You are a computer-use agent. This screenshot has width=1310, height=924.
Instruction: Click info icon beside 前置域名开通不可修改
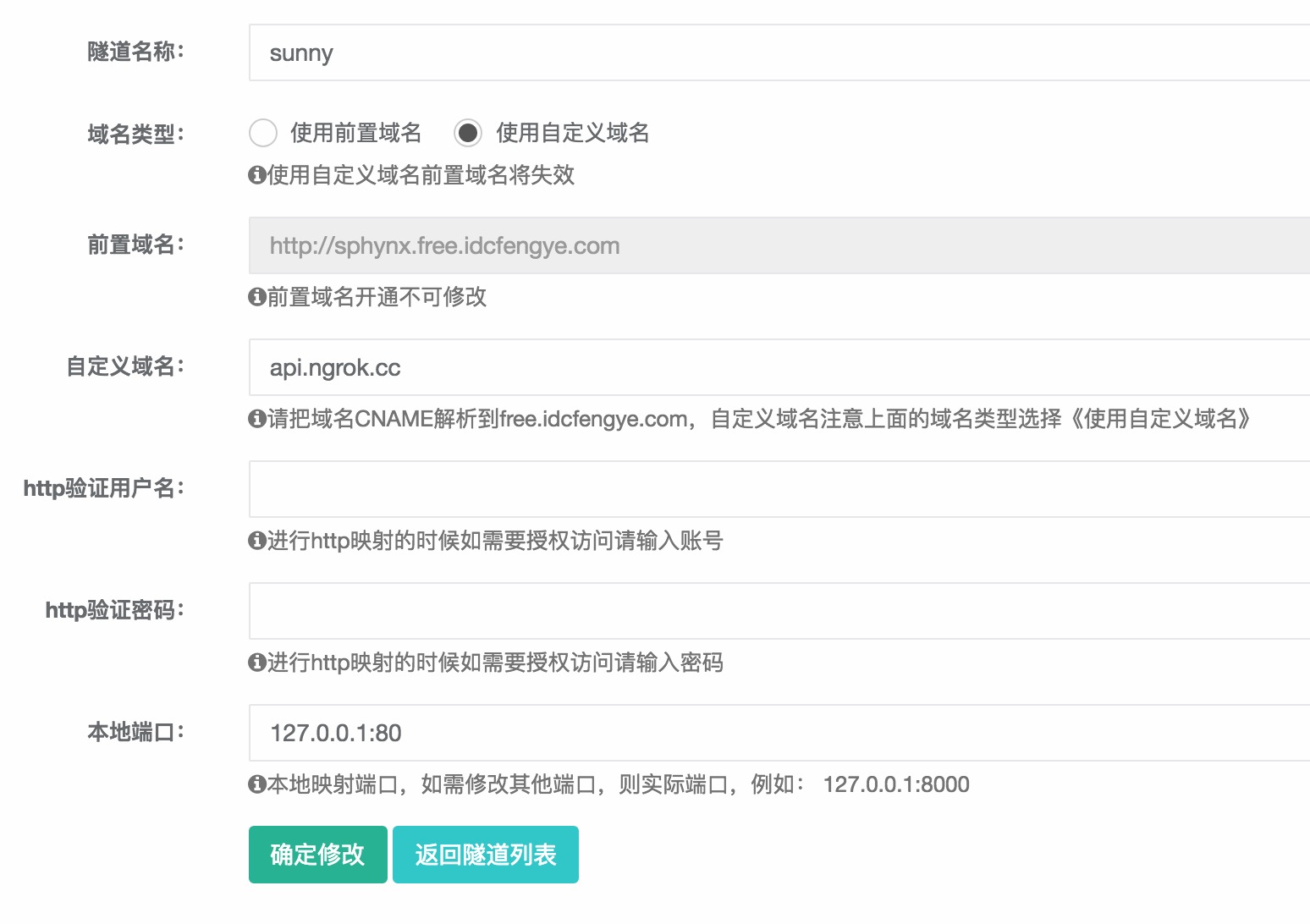[x=257, y=297]
